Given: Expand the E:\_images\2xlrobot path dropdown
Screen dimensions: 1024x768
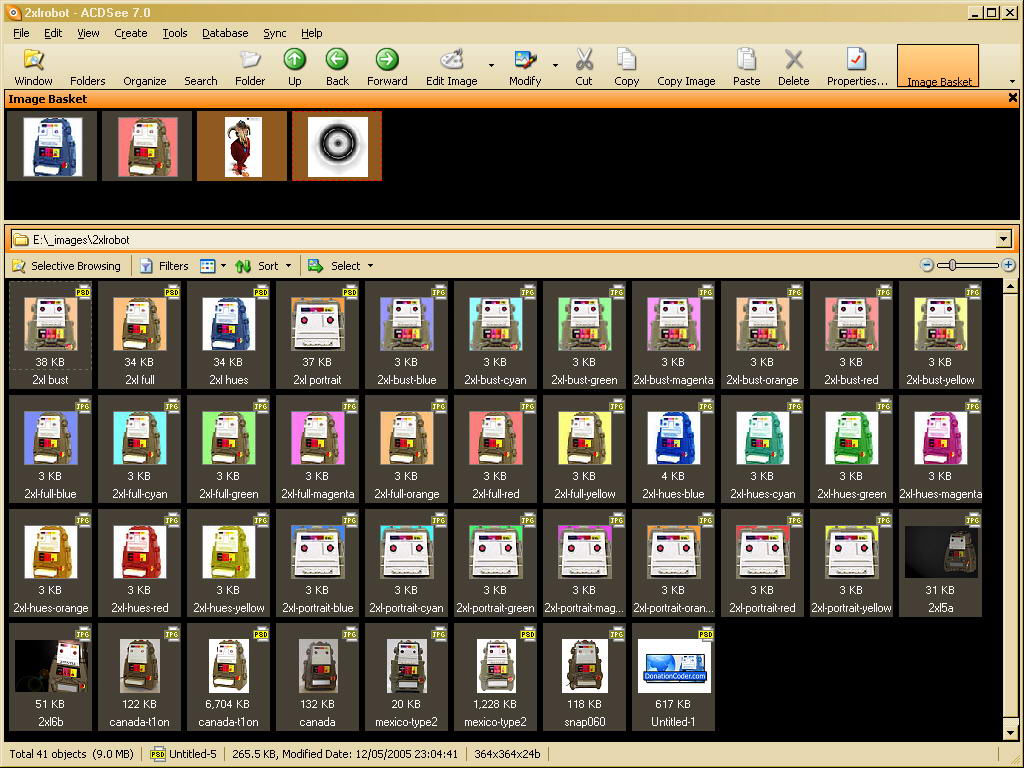Looking at the screenshot, I should (1002, 240).
